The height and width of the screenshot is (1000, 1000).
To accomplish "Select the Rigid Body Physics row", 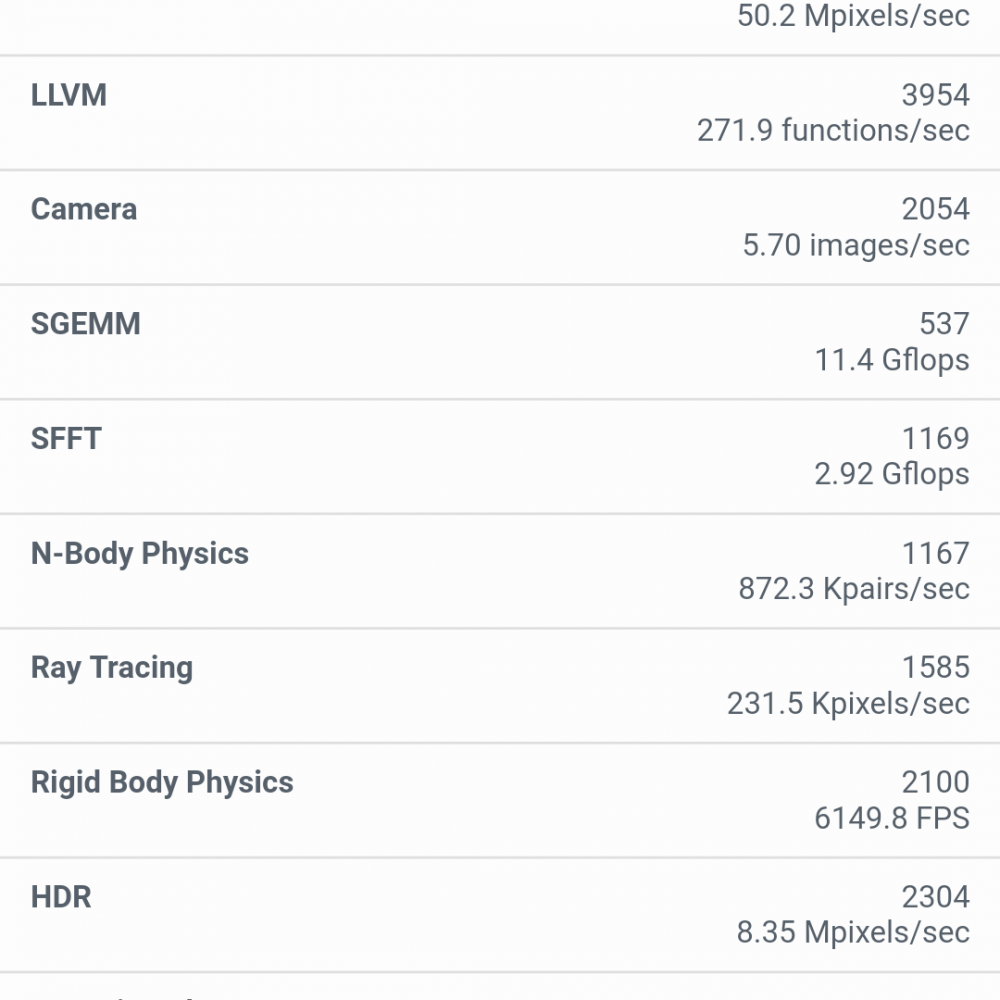I will [500, 800].
